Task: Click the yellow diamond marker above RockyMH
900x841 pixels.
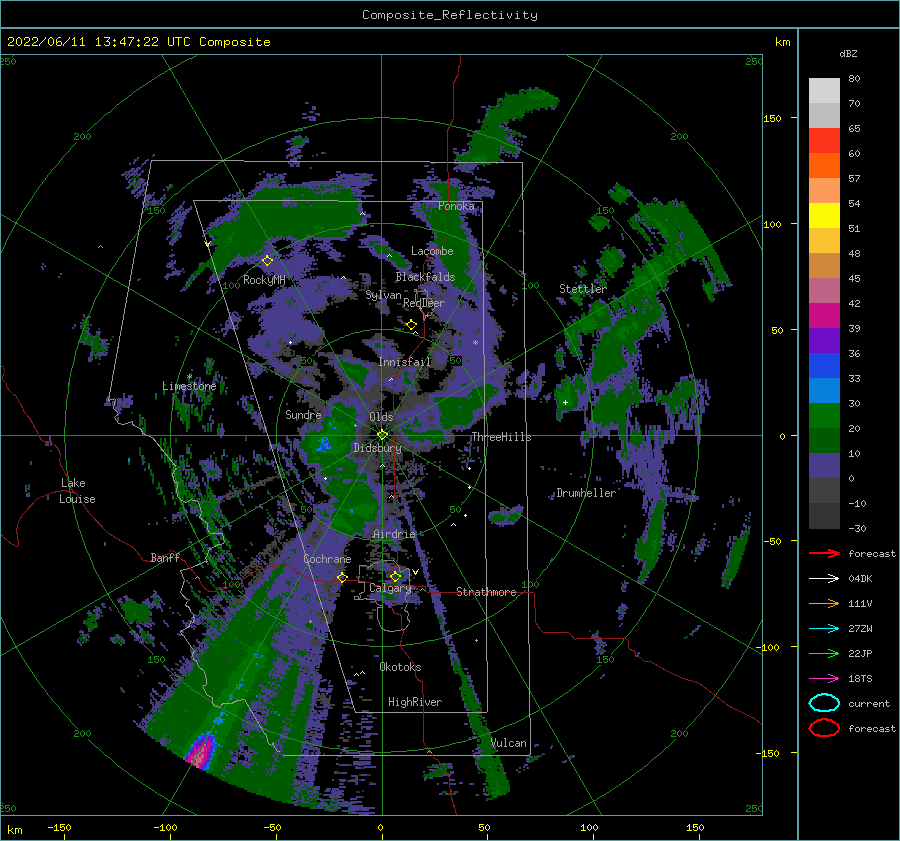Action: [x=267, y=261]
